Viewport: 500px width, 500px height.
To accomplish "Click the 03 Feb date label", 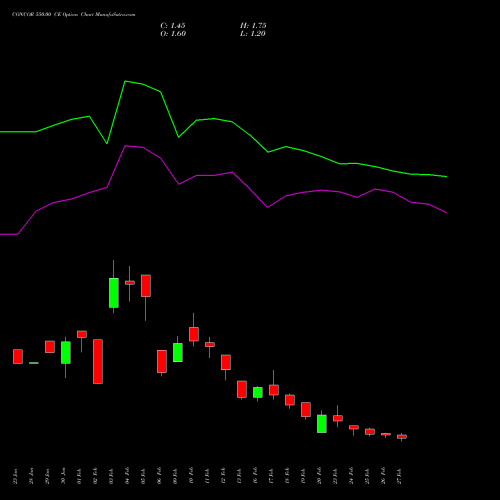I will [x=111, y=476].
